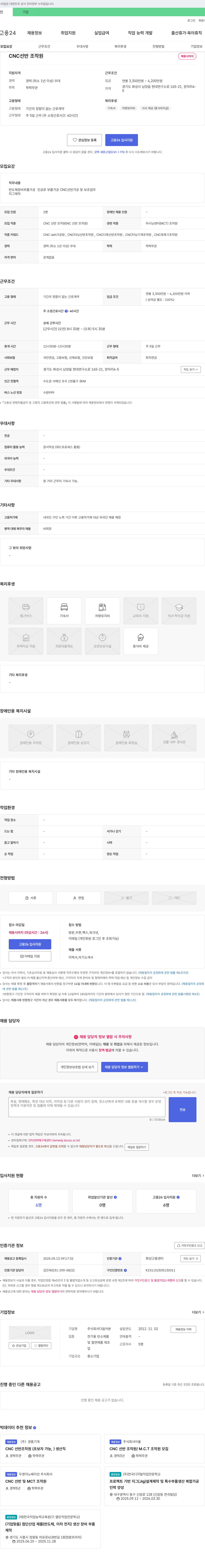Screen dimensions: 205x1568
Task: Open the 직업 능력 개발 main menu
Action: coord(140,33)
